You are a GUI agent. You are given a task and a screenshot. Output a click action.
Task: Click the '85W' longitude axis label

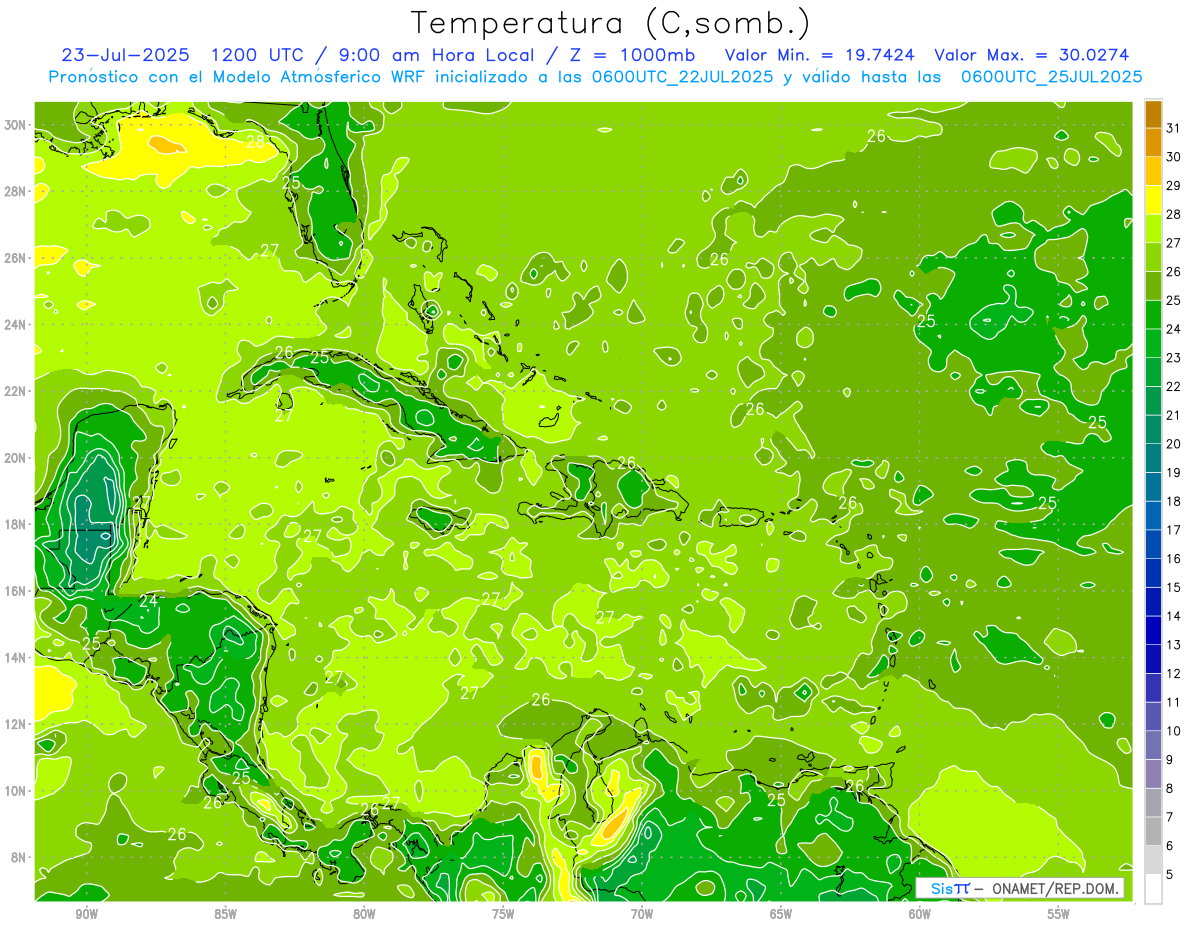[x=225, y=915]
